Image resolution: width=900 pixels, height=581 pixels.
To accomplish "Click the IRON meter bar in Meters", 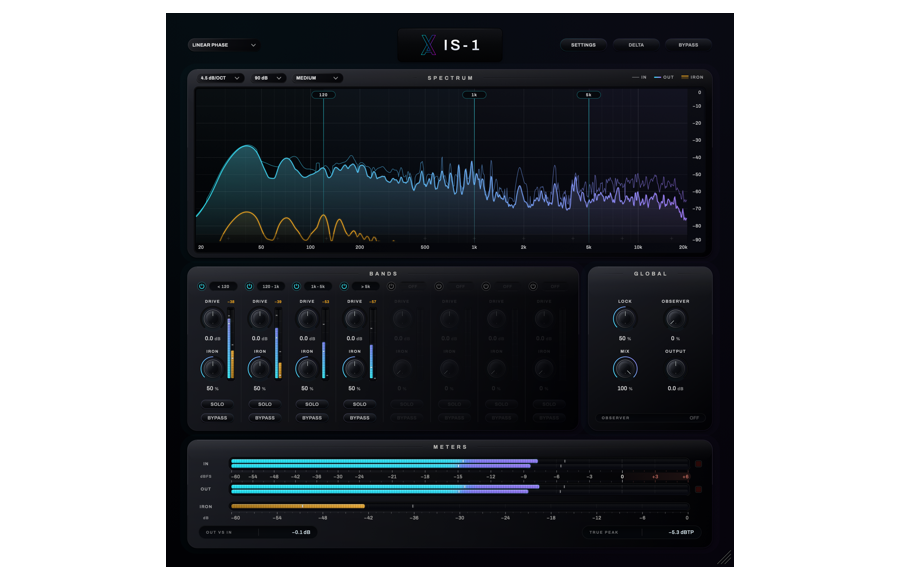I will coord(459,506).
